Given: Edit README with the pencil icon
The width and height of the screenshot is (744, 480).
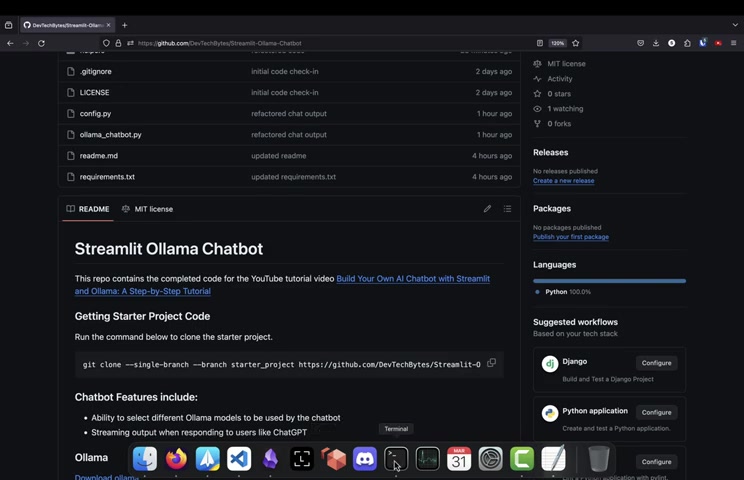Looking at the screenshot, I should (487, 209).
